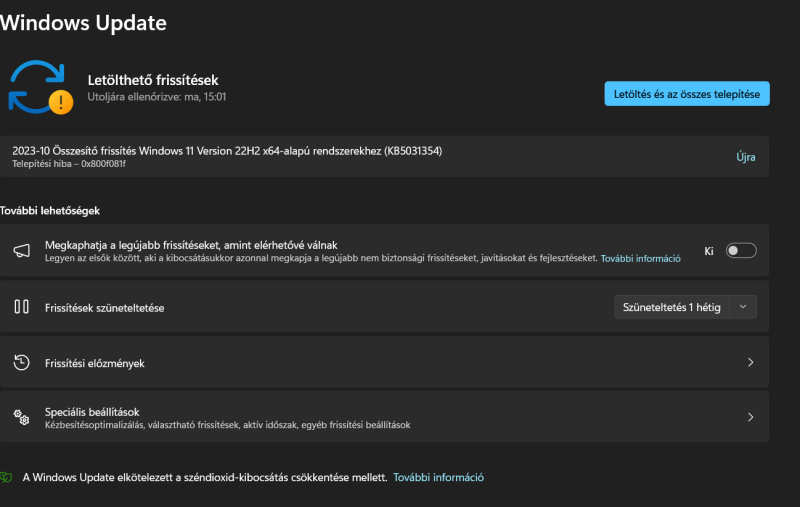Open 'További információ' link about carbon emissions

(438, 477)
